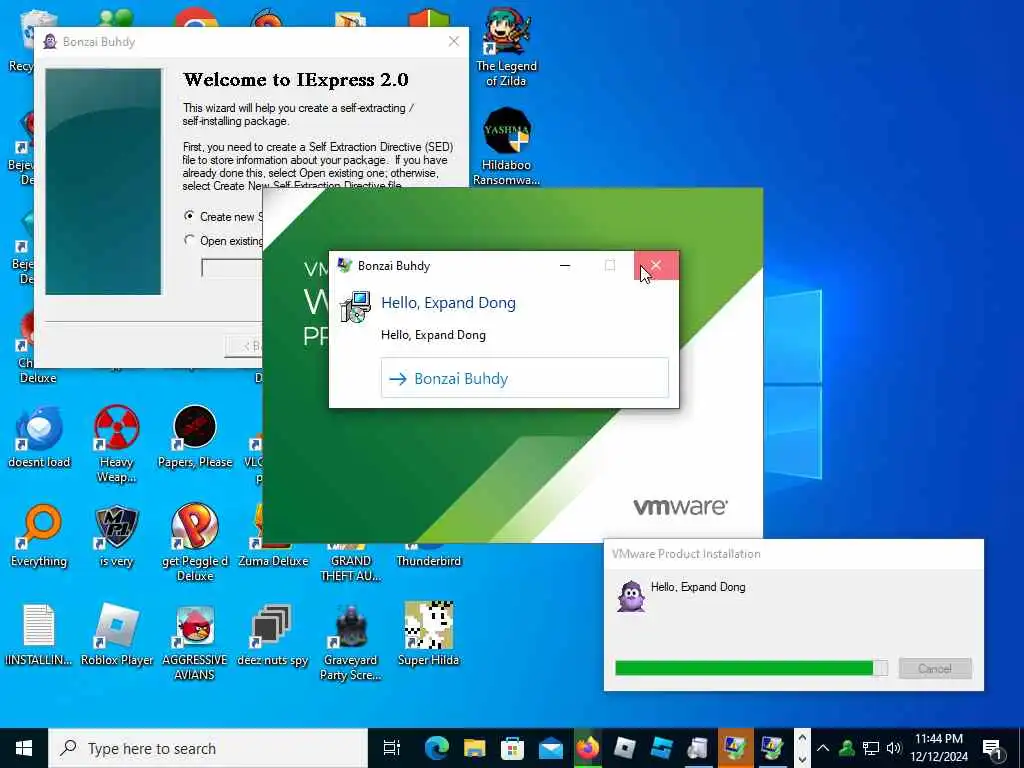Image resolution: width=1024 pixels, height=768 pixels.
Task: Click the Bonzai Buhdy command link
Action: [524, 377]
